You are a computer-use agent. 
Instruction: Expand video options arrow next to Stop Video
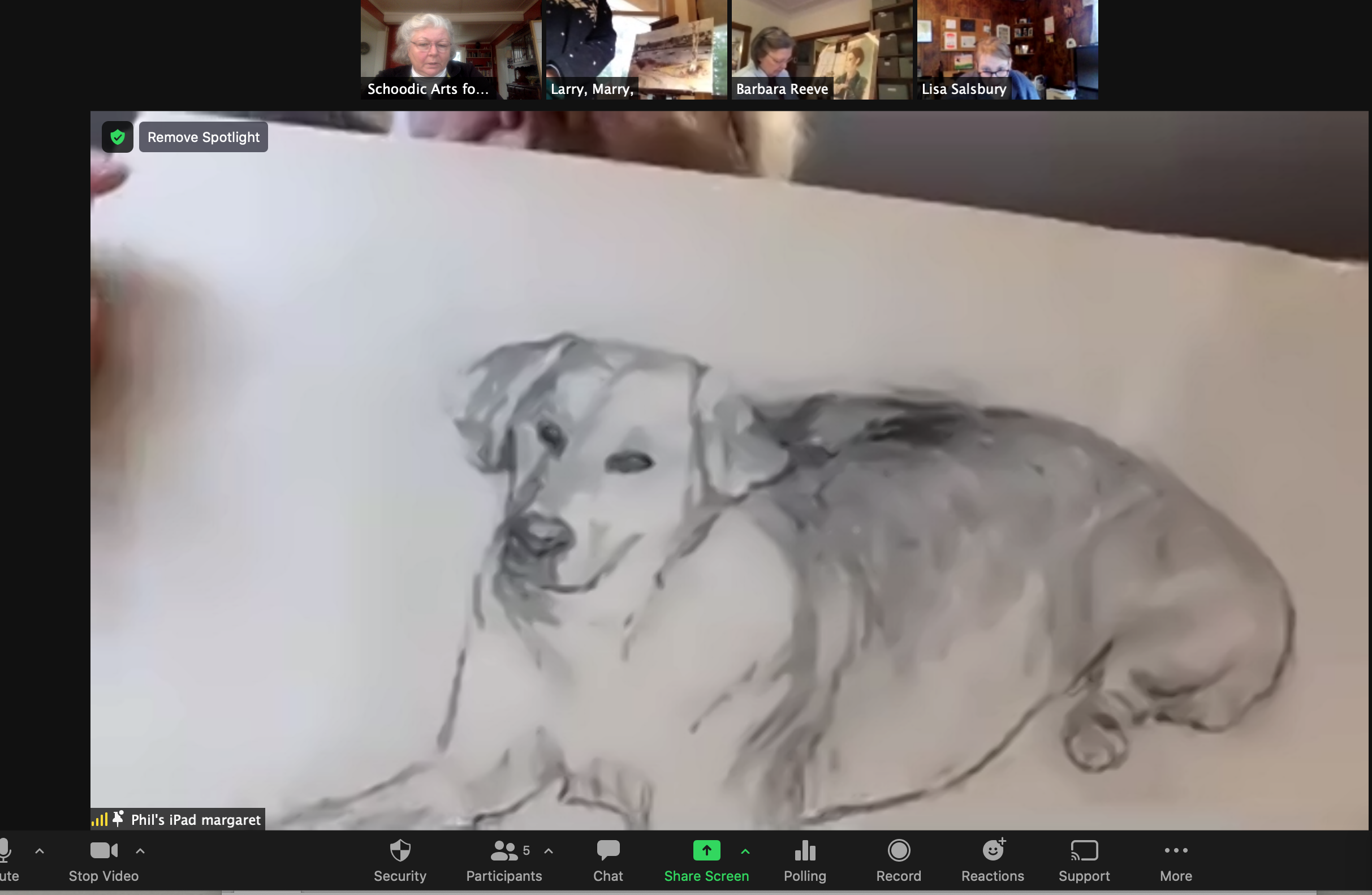coord(140,851)
